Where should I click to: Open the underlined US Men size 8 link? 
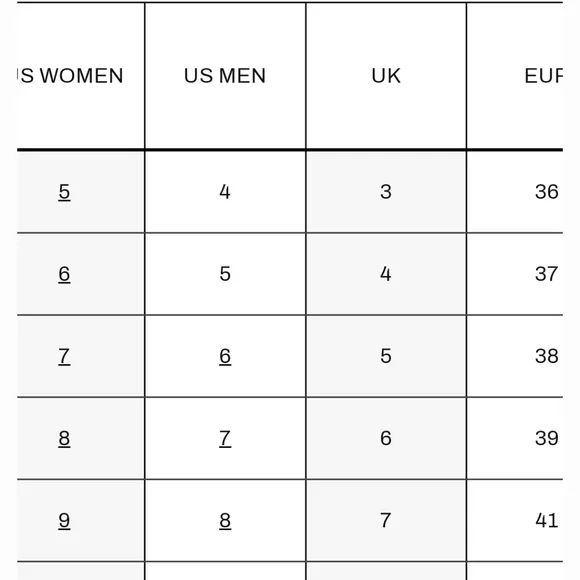click(225, 520)
